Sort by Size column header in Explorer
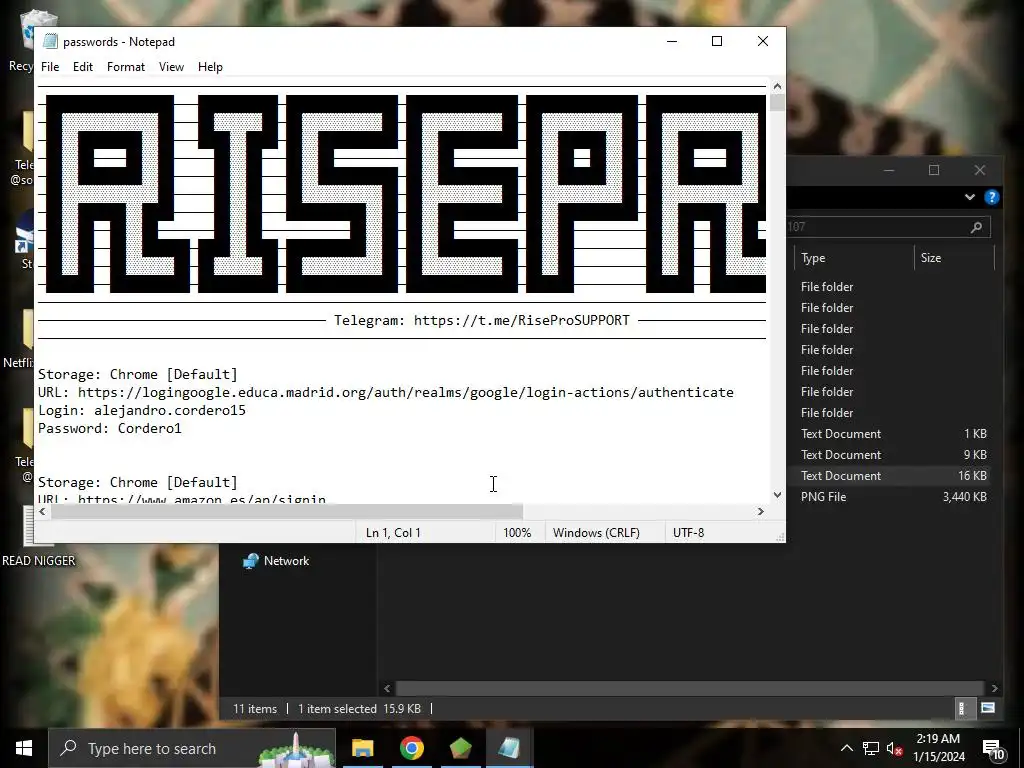This screenshot has height=768, width=1024. point(954,258)
